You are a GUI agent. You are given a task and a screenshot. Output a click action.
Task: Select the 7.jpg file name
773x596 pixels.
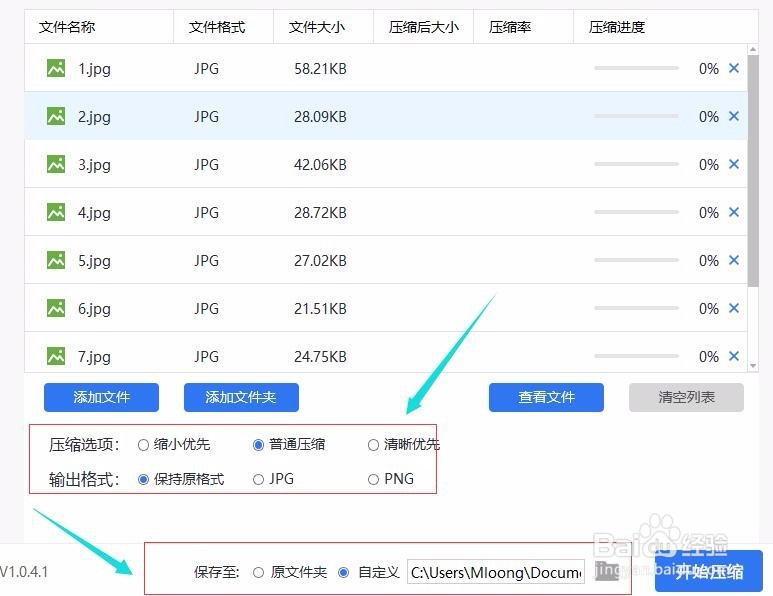coord(94,357)
